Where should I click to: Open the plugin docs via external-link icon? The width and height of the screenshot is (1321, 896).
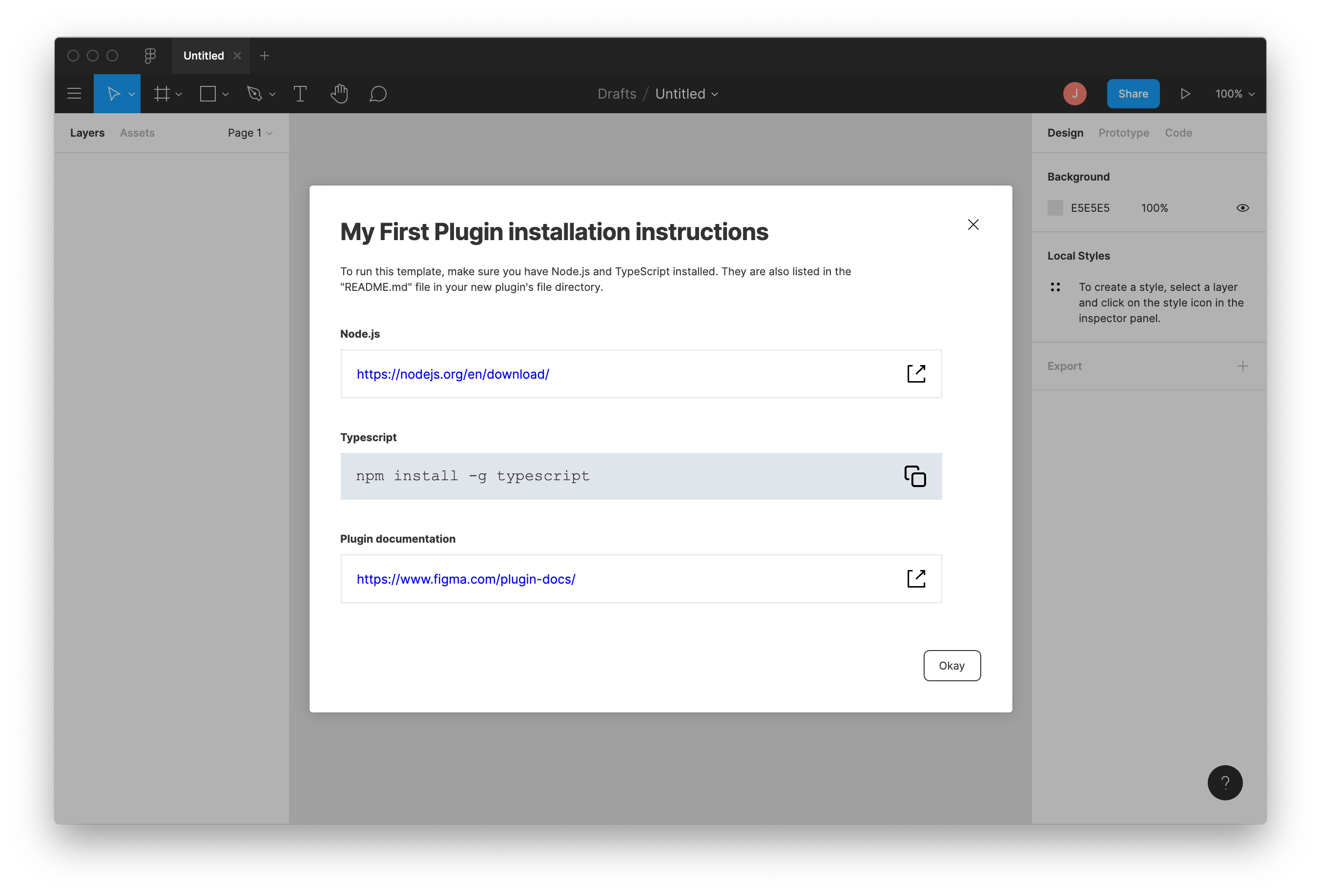(916, 578)
